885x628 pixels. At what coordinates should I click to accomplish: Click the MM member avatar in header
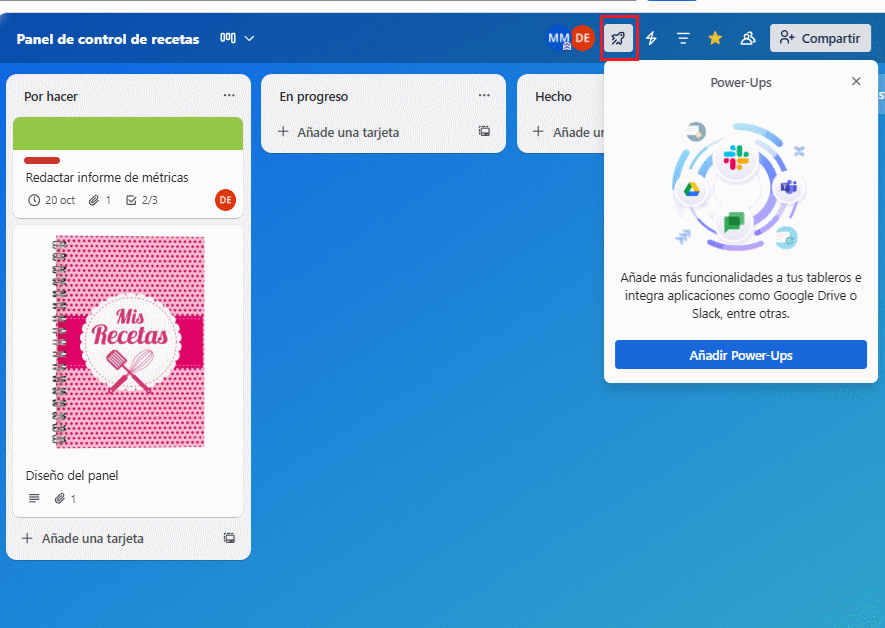557,38
